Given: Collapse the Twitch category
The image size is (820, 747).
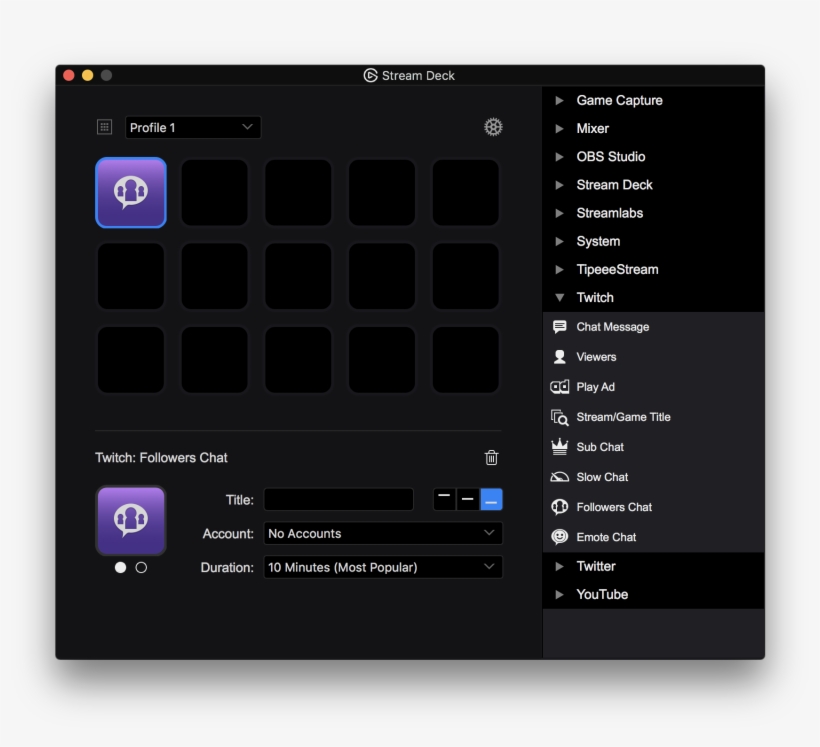Looking at the screenshot, I should pos(560,297).
